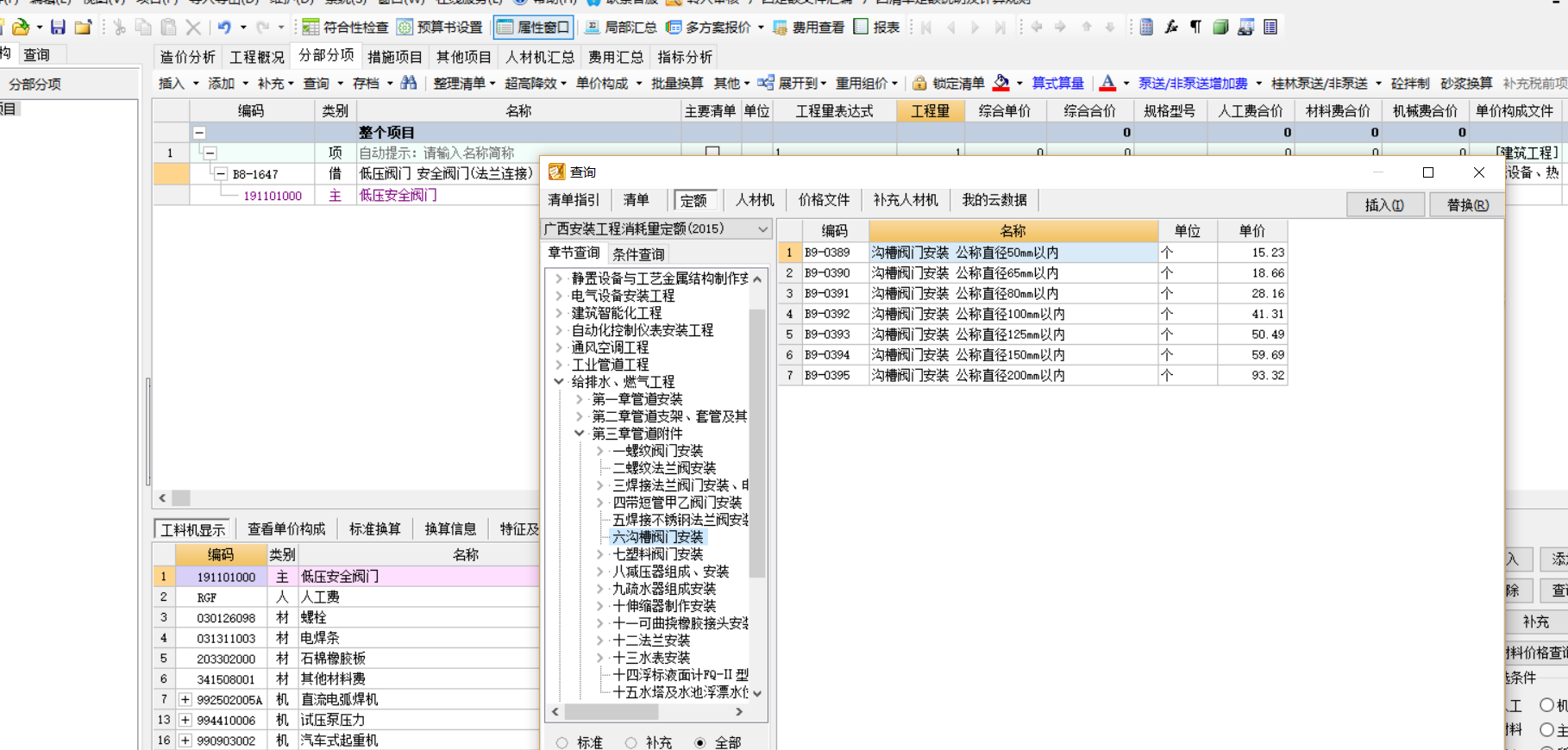Switch to the 标准换算 bottom tab
1568x750 pixels.
pos(374,528)
